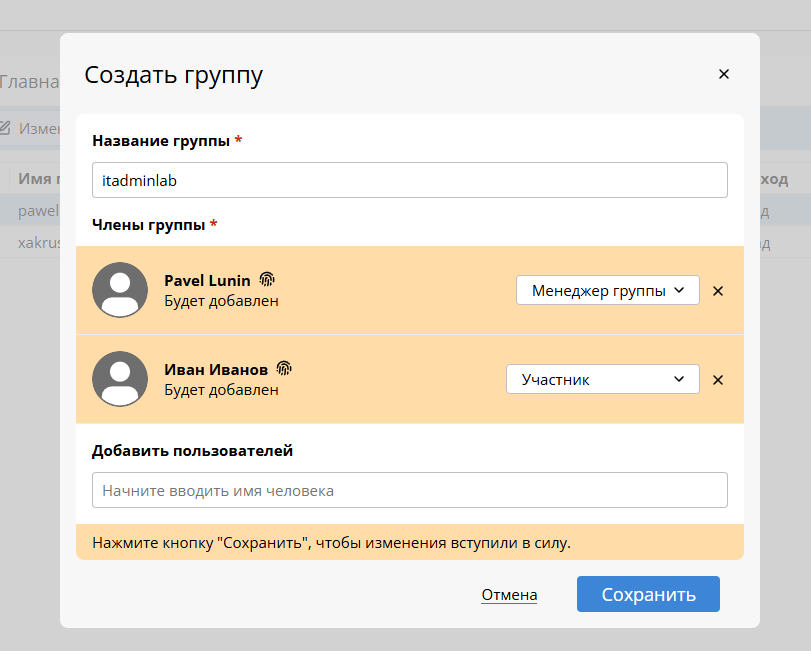The height and width of the screenshot is (651, 811).
Task: Click Иван Иванов's avatar
Action: (x=120, y=379)
